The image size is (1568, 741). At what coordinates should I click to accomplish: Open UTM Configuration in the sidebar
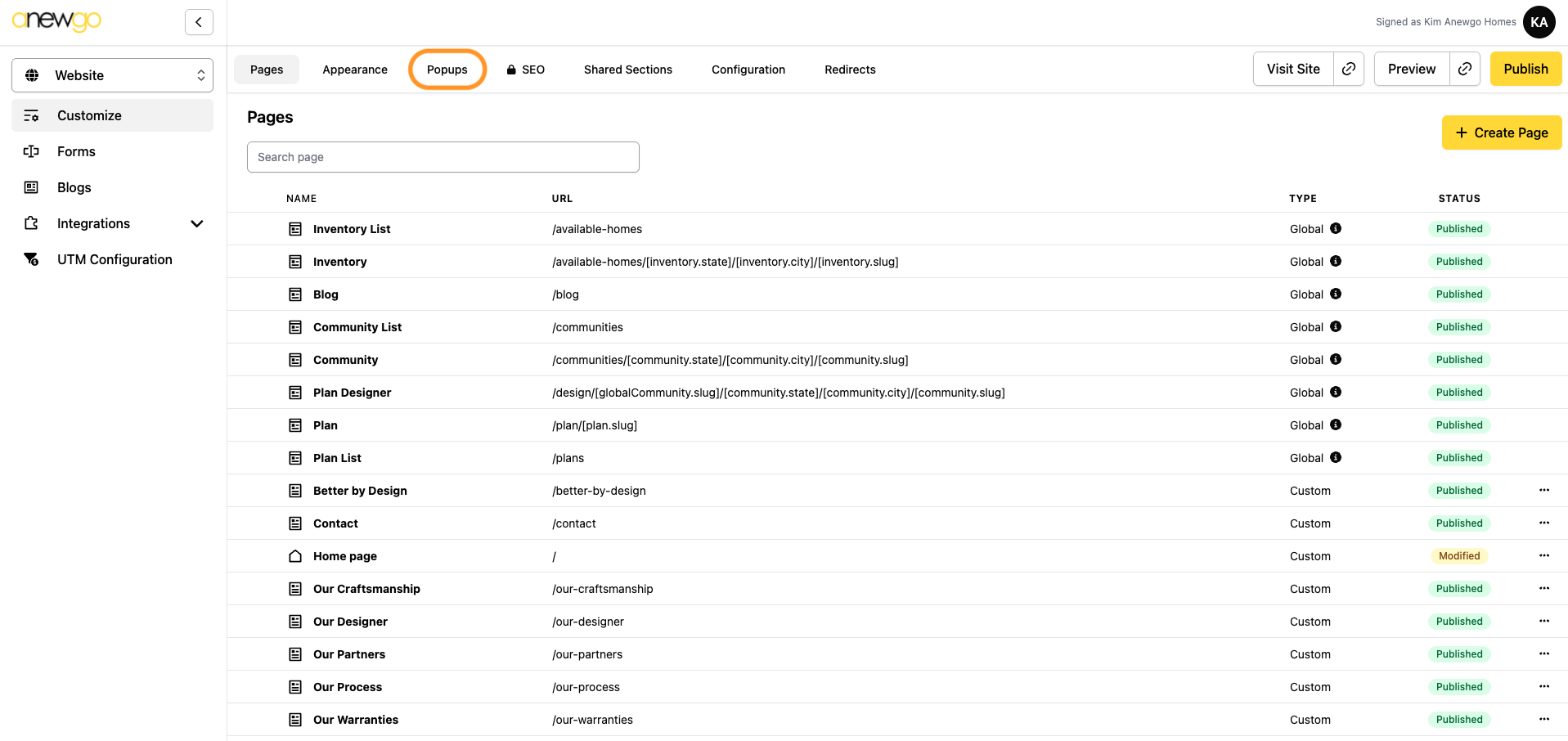tap(115, 259)
